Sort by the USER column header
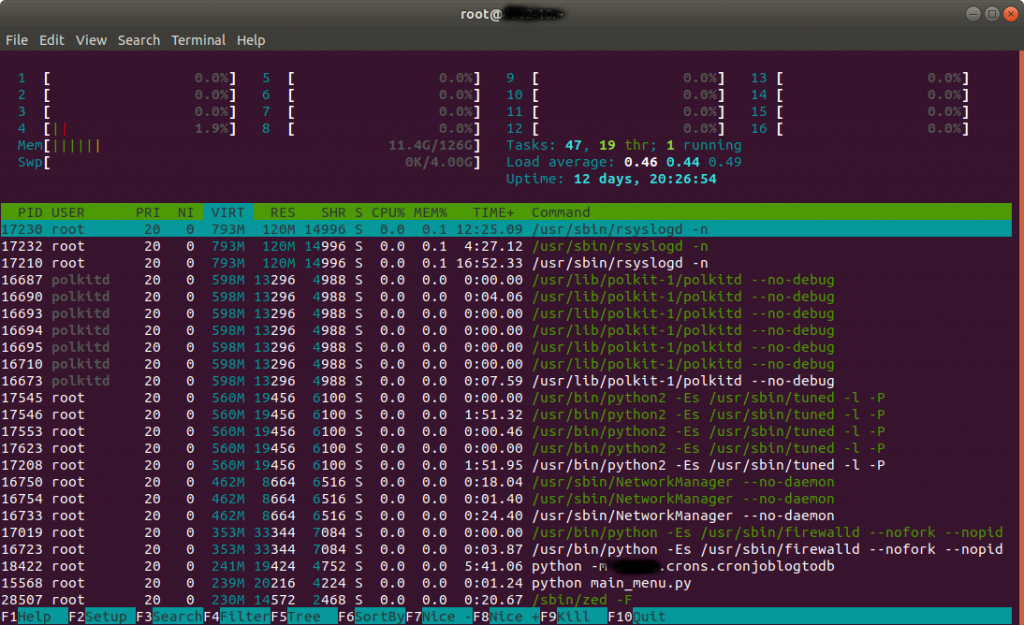Image resolution: width=1024 pixels, height=625 pixels. coord(68,212)
